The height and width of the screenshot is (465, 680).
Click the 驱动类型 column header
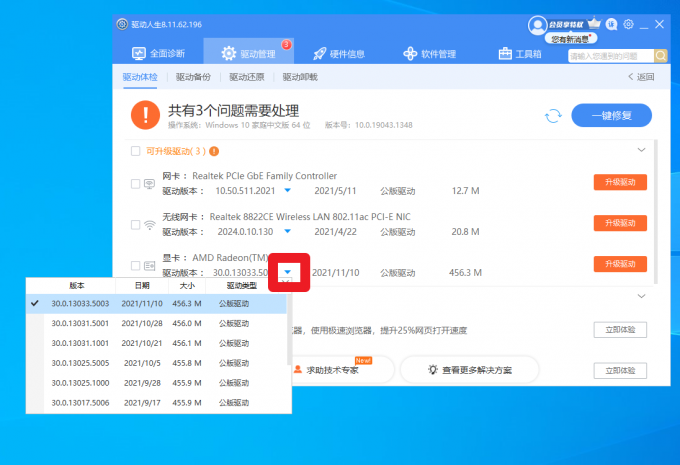click(242, 285)
